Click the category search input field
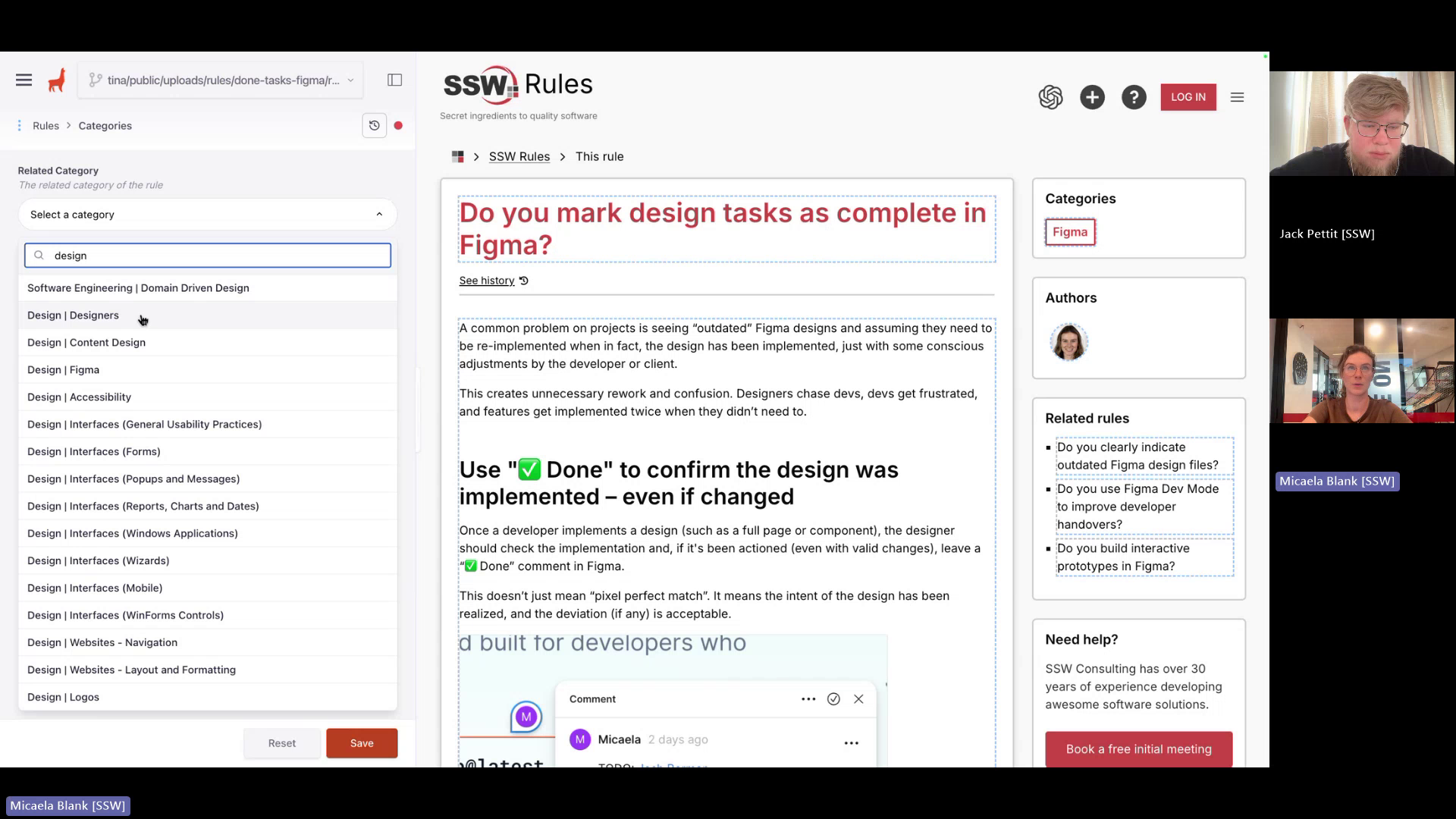The height and width of the screenshot is (819, 1456). [207, 256]
